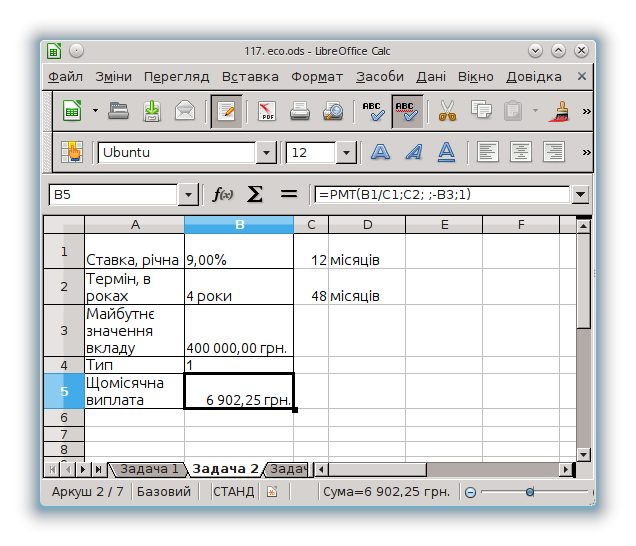Click the Function equals icon
Viewport: 636px width, 546px height.
tap(289, 194)
